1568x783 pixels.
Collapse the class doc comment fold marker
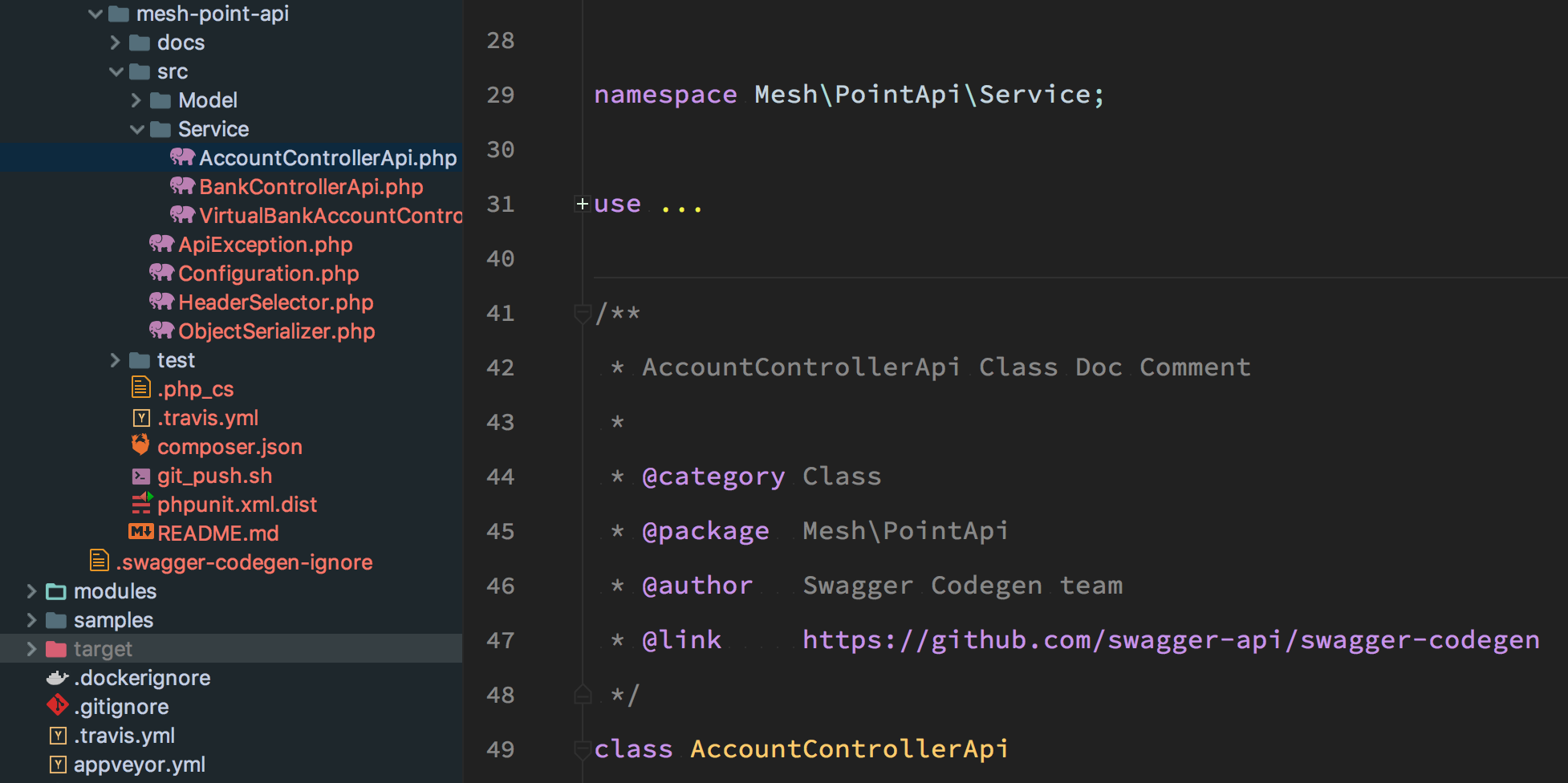(583, 314)
